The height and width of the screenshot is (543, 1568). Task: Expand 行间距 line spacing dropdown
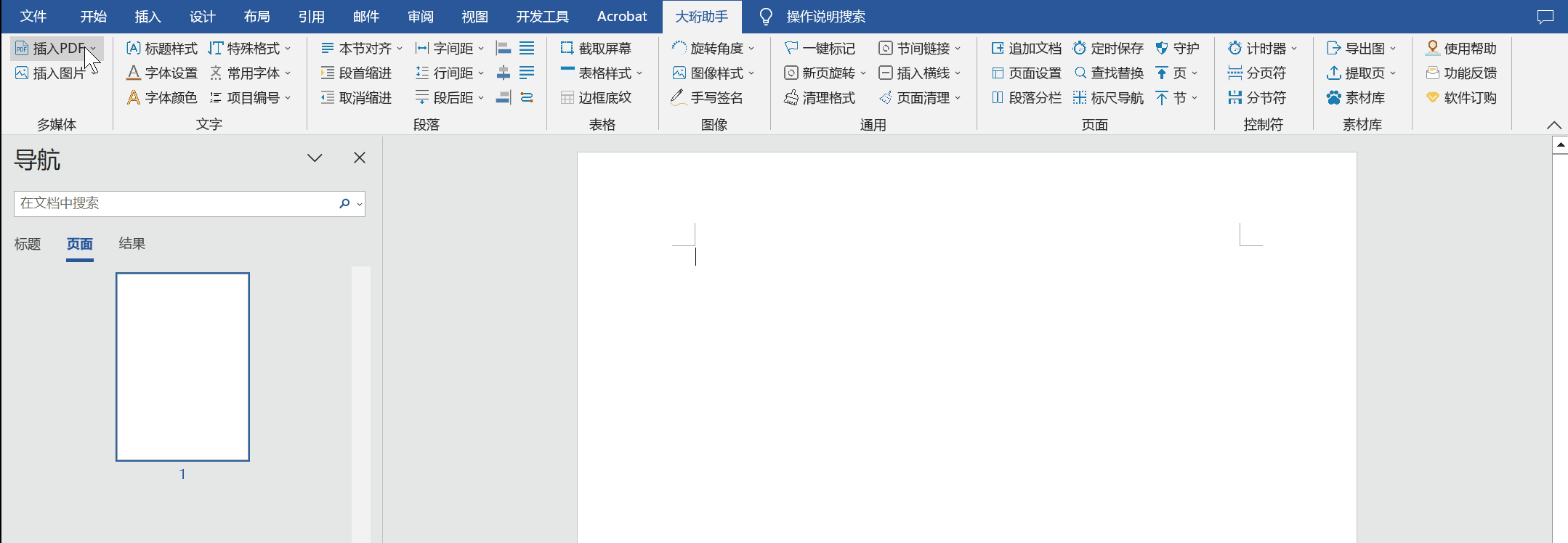click(481, 74)
